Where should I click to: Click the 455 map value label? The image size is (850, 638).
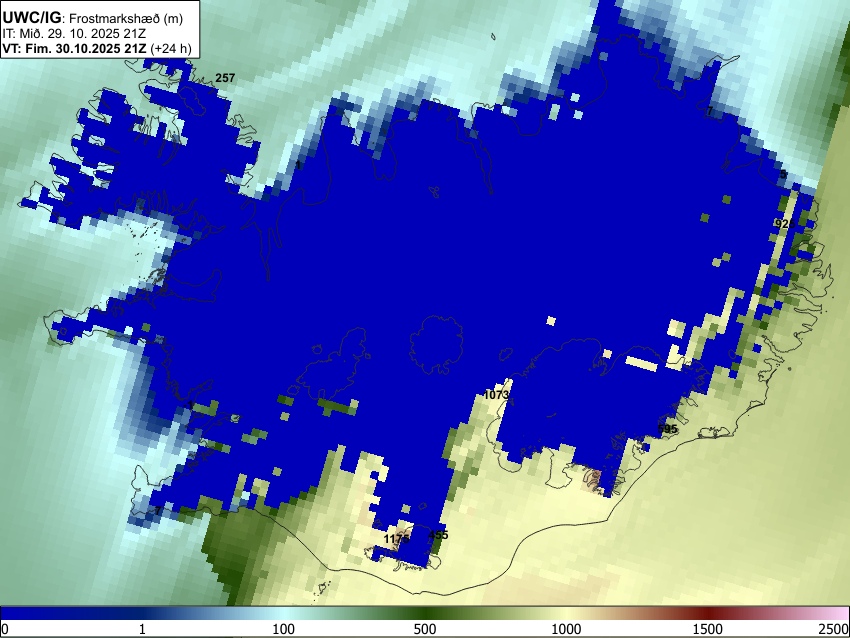438,535
